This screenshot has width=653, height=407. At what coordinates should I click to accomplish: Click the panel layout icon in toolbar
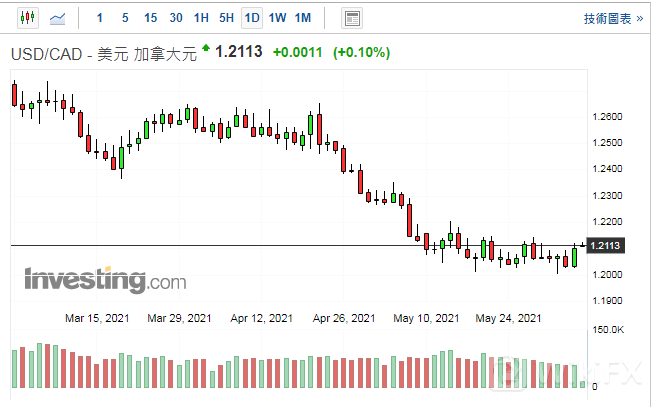[351, 17]
